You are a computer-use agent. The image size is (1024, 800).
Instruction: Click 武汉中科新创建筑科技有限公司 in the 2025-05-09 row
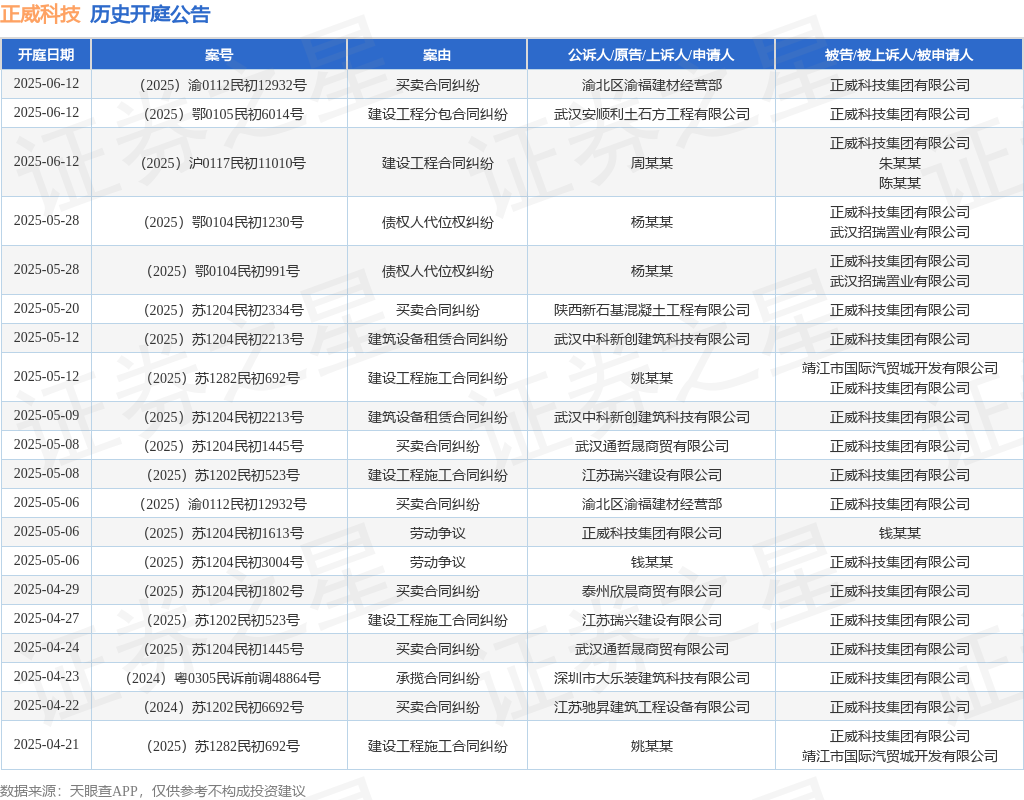(x=652, y=417)
